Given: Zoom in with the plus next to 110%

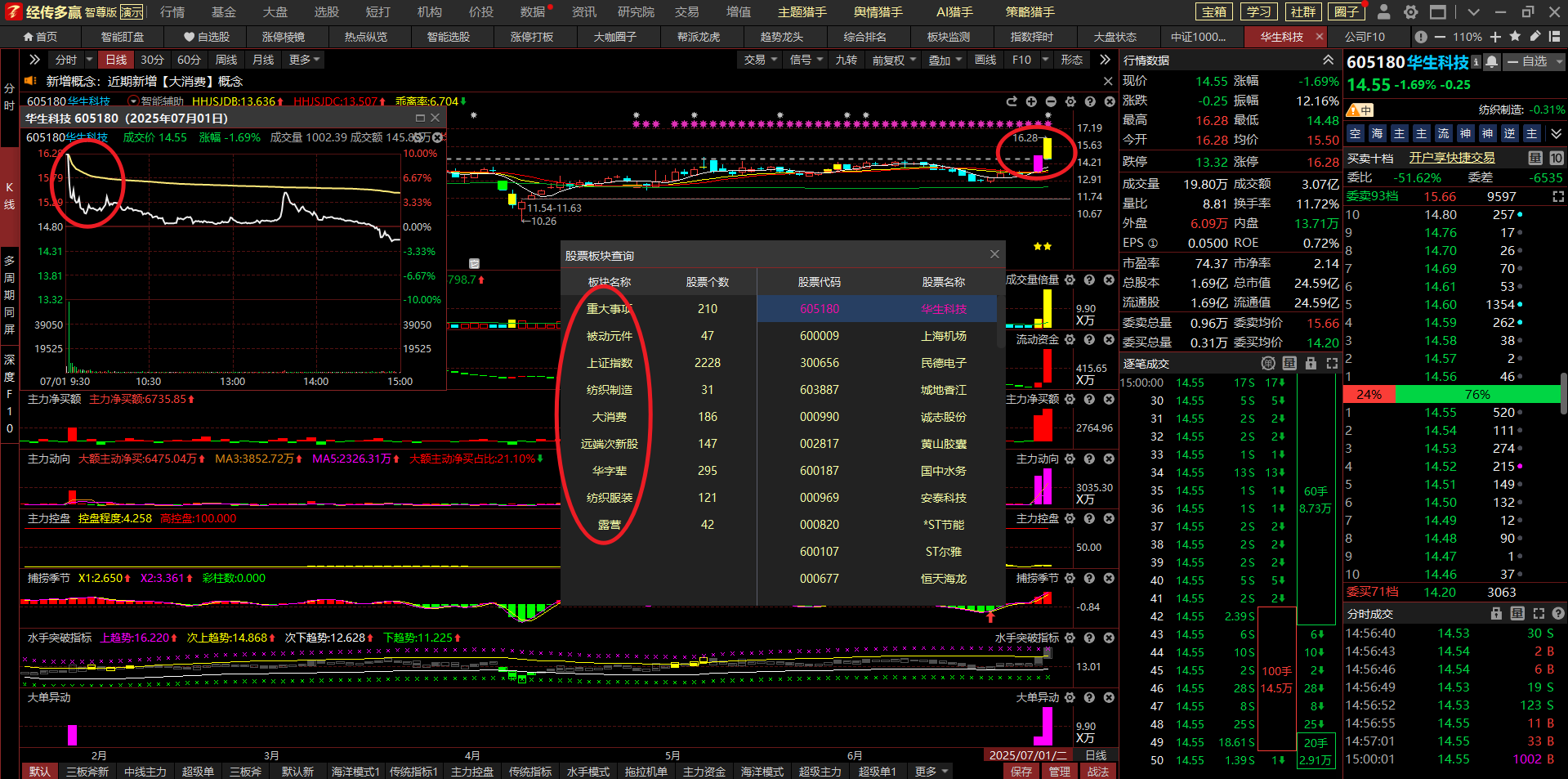Looking at the screenshot, I should click(x=1495, y=37).
